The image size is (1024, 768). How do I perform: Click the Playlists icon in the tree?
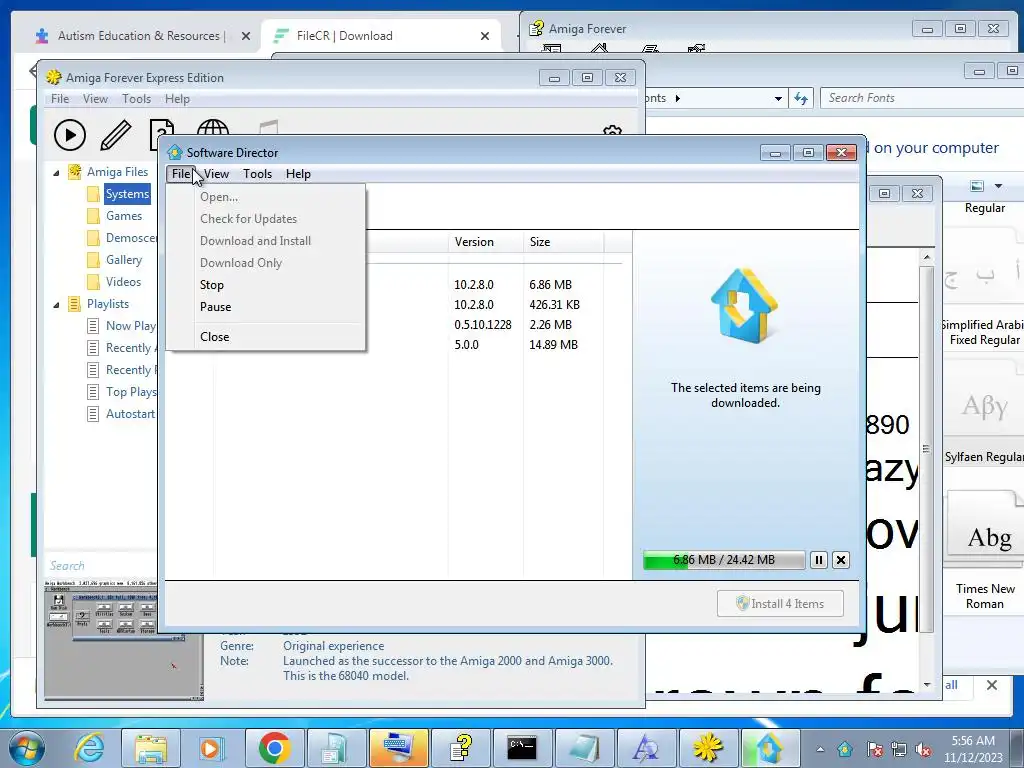tap(74, 304)
